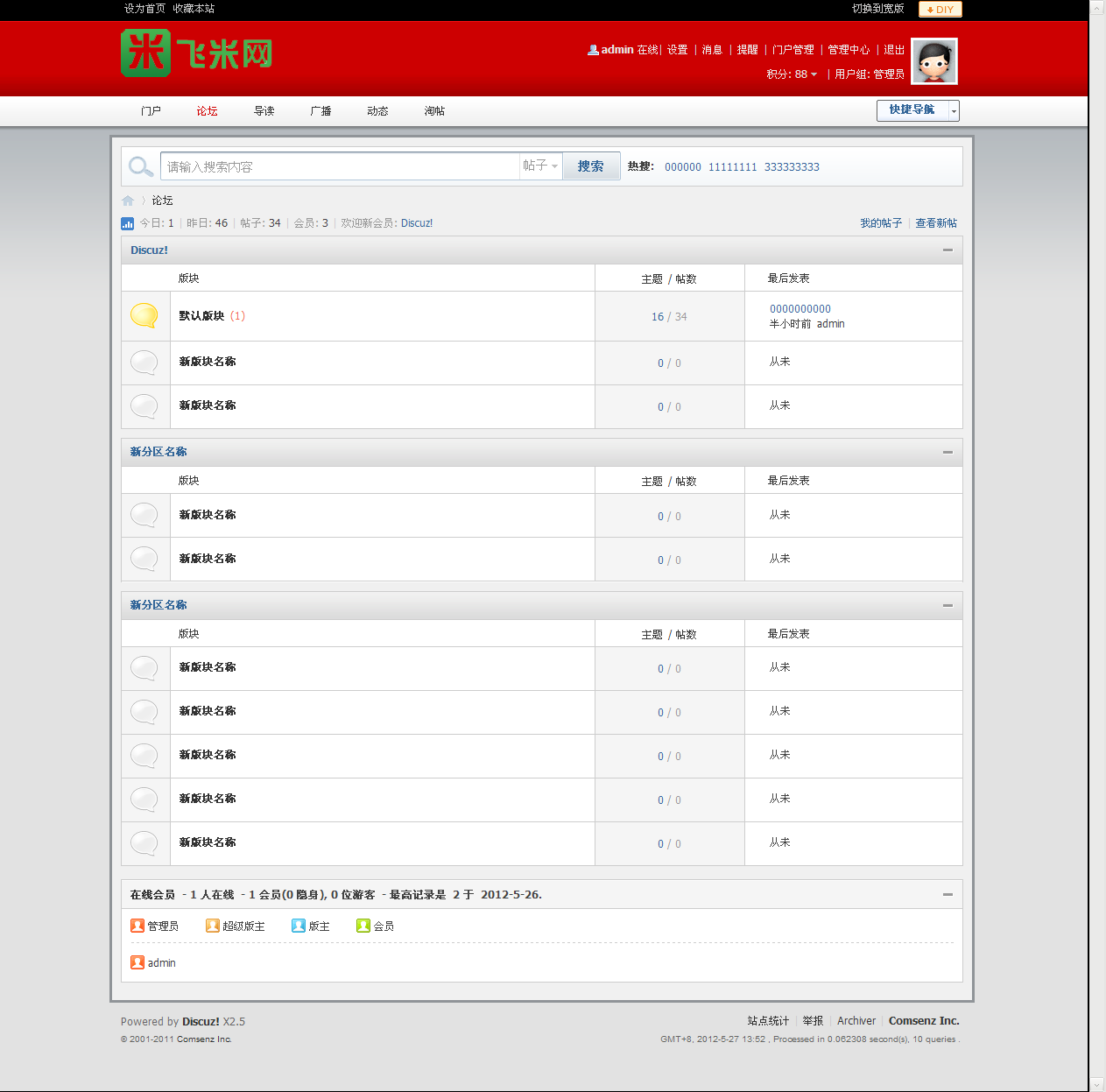
Task: Click the user icon beside admin header link
Action: click(x=593, y=50)
